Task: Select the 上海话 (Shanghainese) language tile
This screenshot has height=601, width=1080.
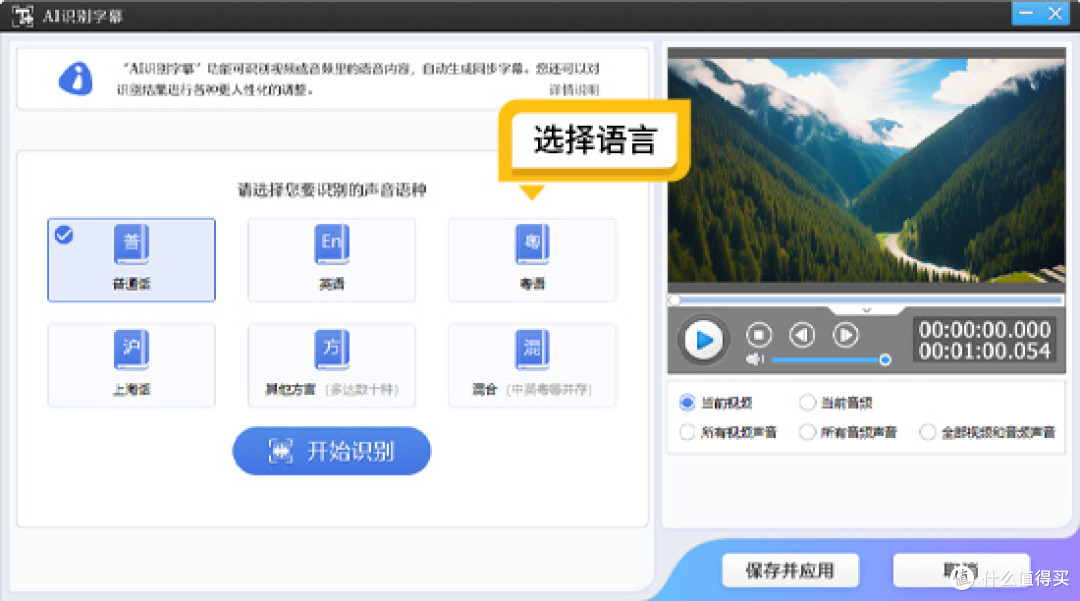Action: pyautogui.click(x=131, y=366)
